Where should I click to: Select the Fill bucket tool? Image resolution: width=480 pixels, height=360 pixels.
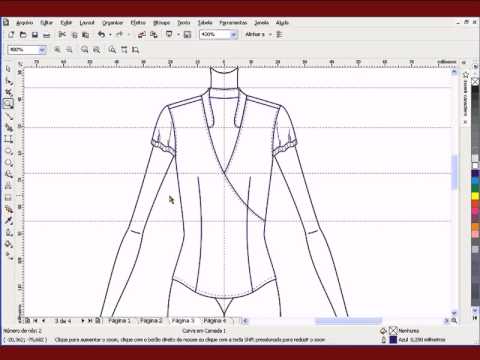tap(8, 244)
